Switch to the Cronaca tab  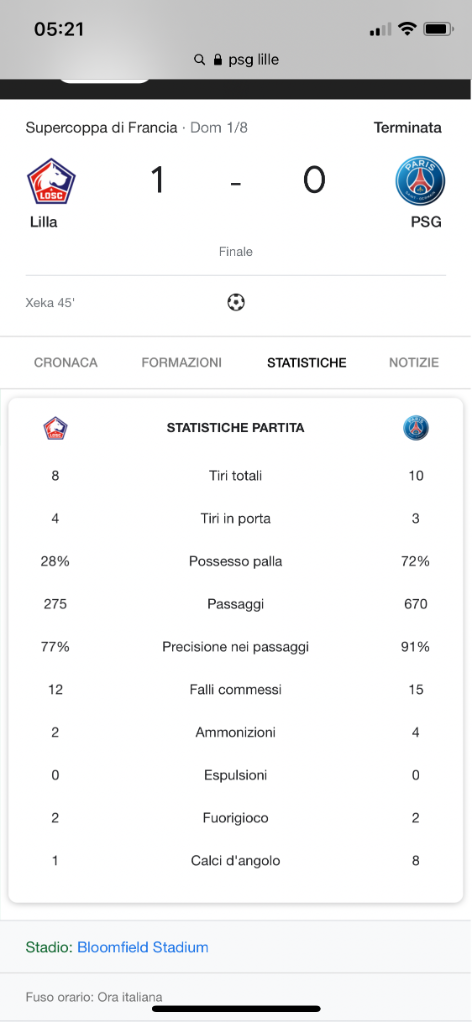[66, 362]
